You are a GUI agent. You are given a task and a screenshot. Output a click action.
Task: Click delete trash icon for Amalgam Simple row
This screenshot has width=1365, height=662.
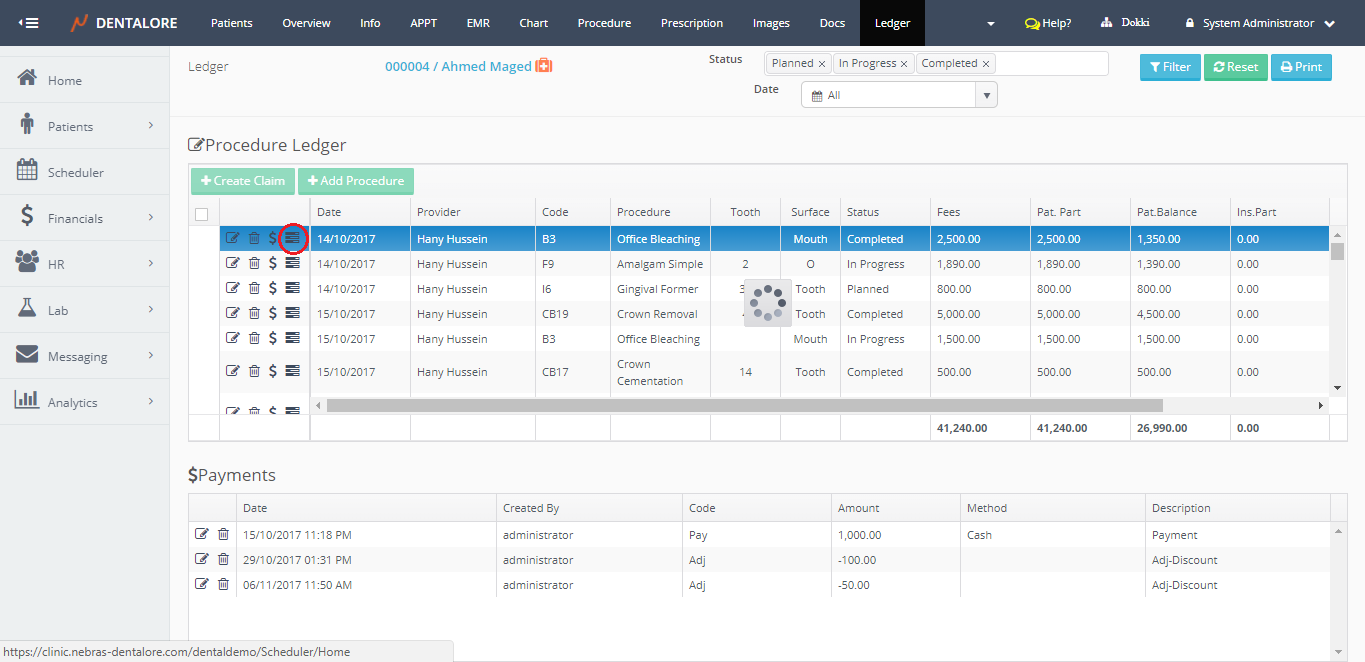(254, 264)
